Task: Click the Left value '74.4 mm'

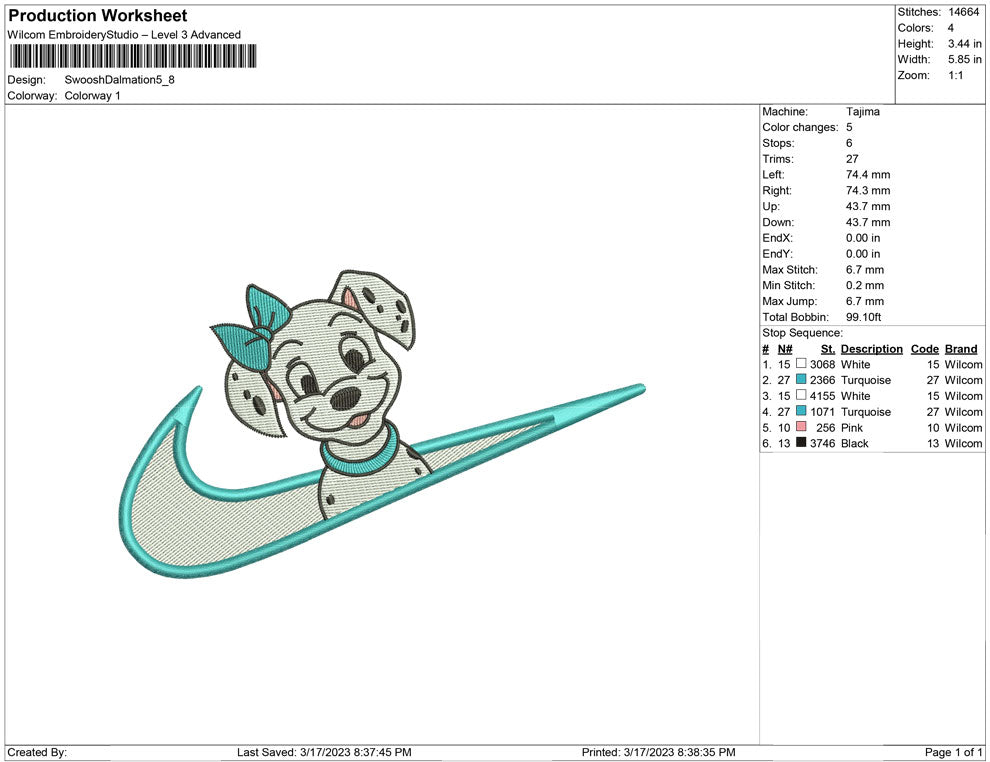Action: (x=868, y=174)
